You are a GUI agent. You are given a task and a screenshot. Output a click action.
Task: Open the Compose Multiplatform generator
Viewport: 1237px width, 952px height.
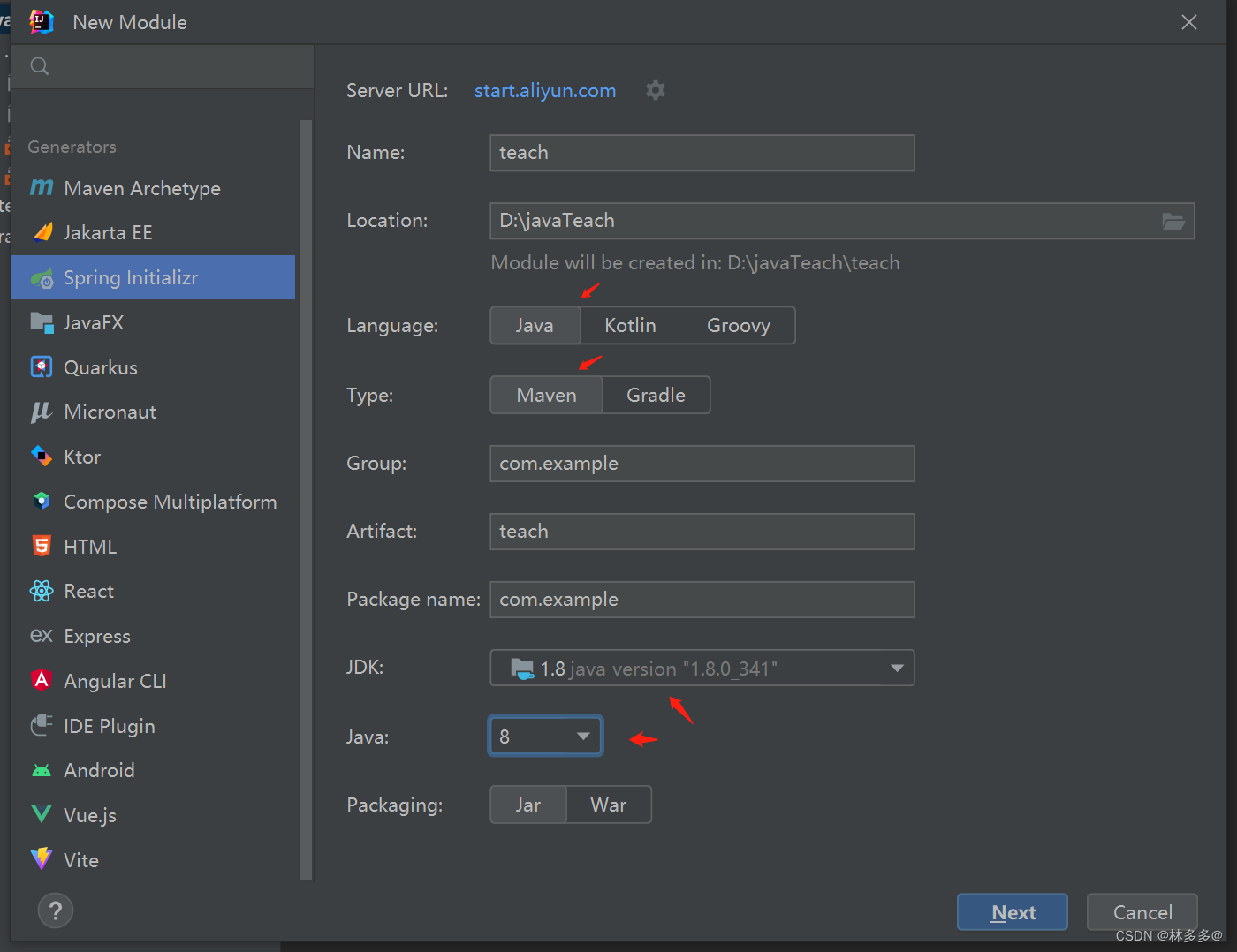click(x=170, y=501)
